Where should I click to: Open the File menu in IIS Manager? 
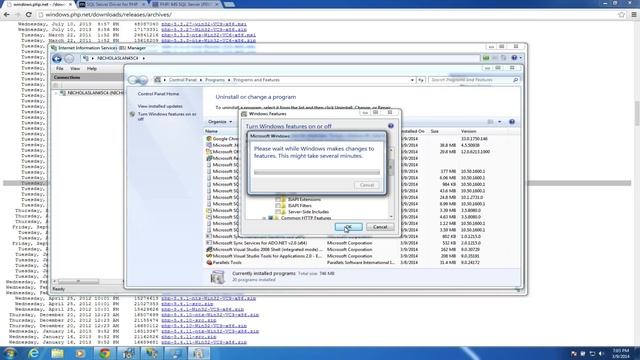coord(60,69)
